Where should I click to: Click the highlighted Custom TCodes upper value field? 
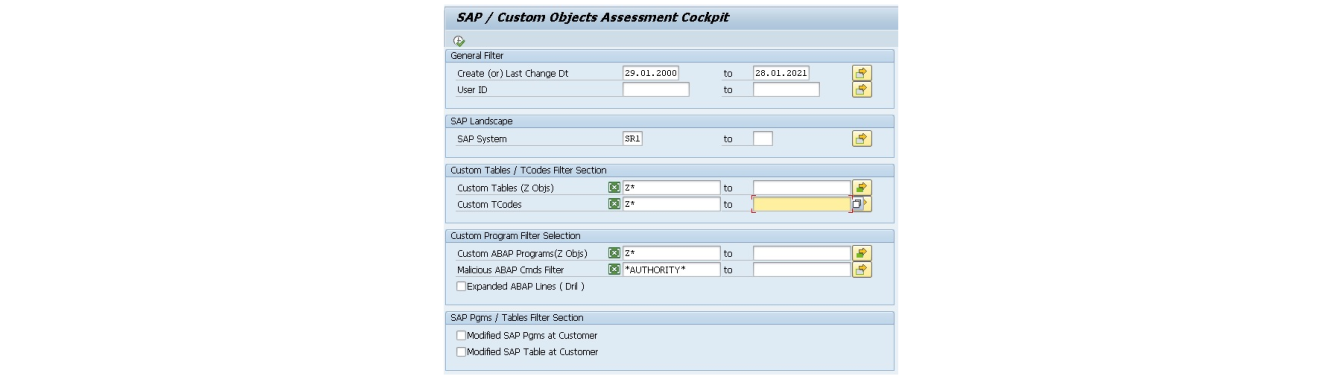tap(802, 204)
